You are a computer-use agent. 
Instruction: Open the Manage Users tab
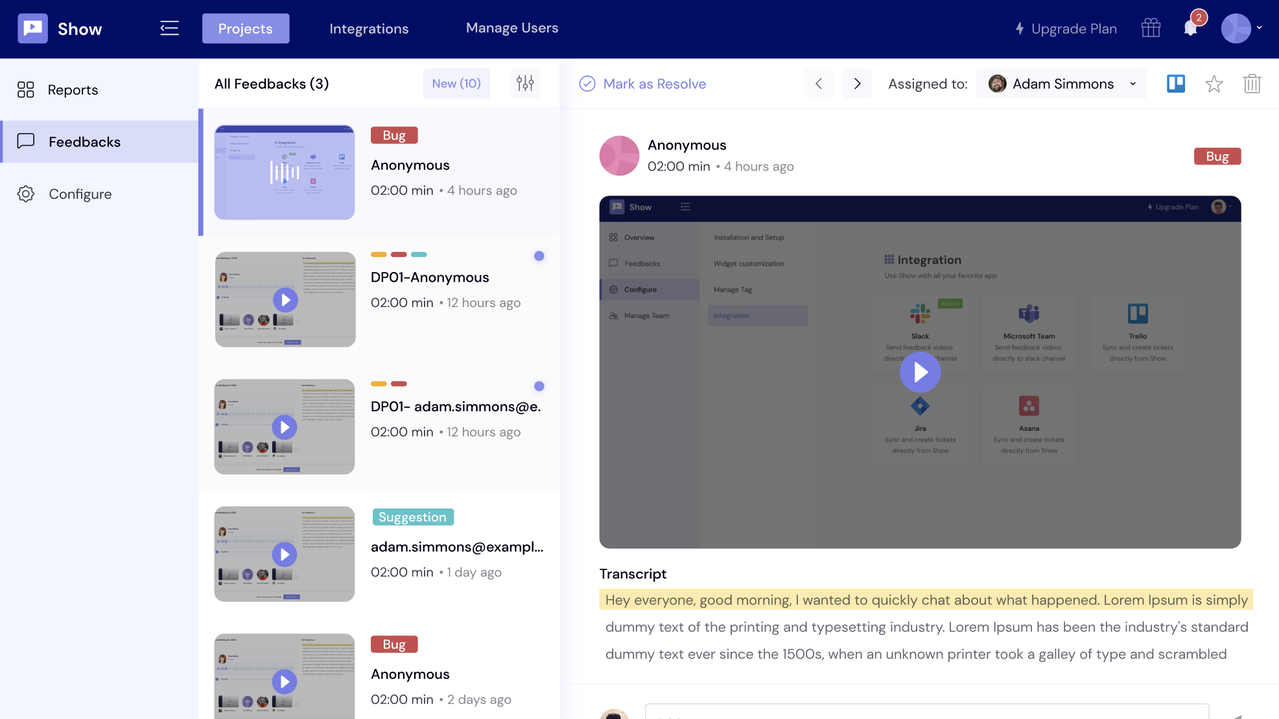512,28
